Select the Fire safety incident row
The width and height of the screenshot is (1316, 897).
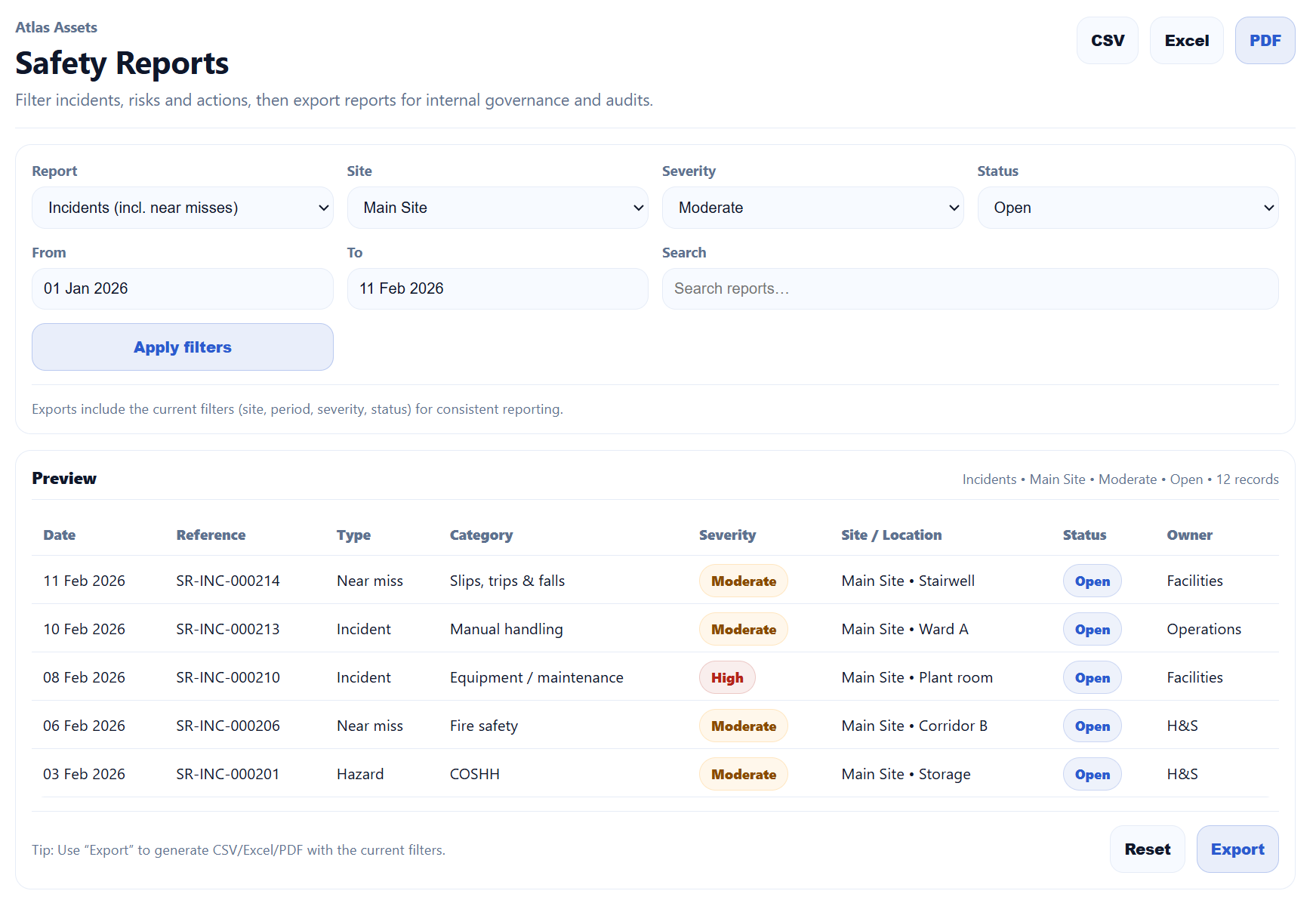point(484,726)
